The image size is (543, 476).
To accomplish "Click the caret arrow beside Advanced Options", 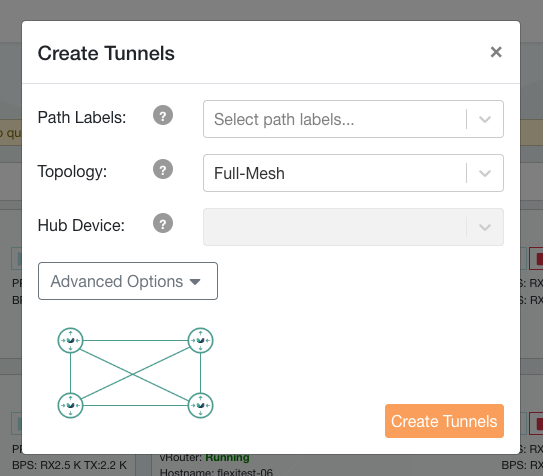I will 195,282.
